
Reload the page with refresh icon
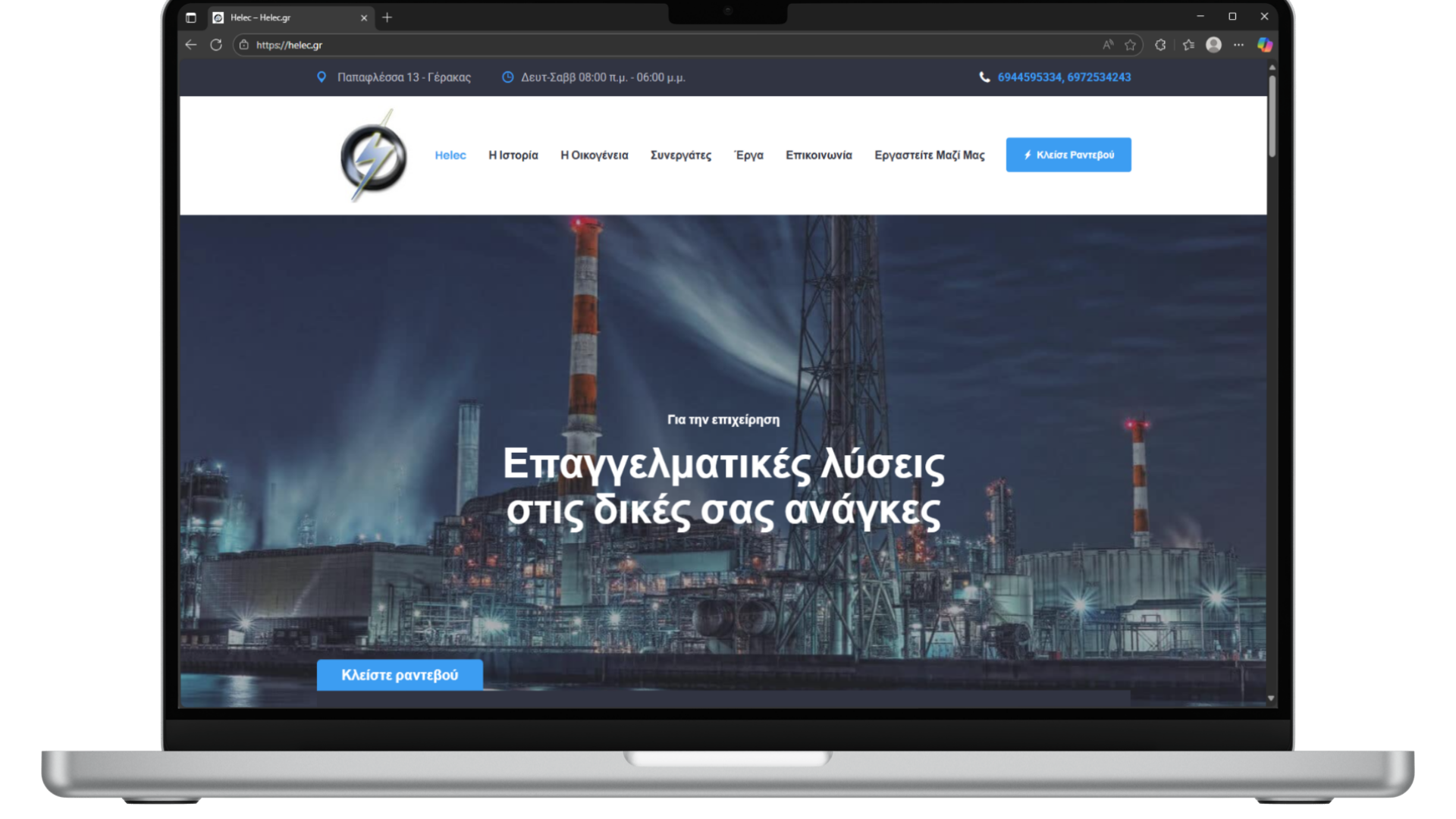click(216, 45)
